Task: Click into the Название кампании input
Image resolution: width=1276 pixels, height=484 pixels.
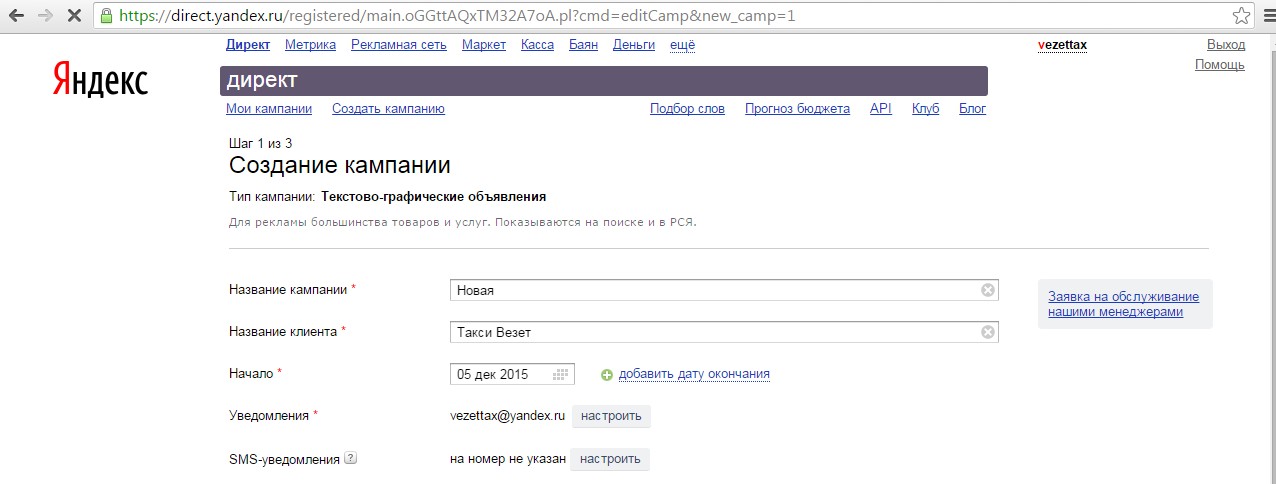Action: [724, 290]
